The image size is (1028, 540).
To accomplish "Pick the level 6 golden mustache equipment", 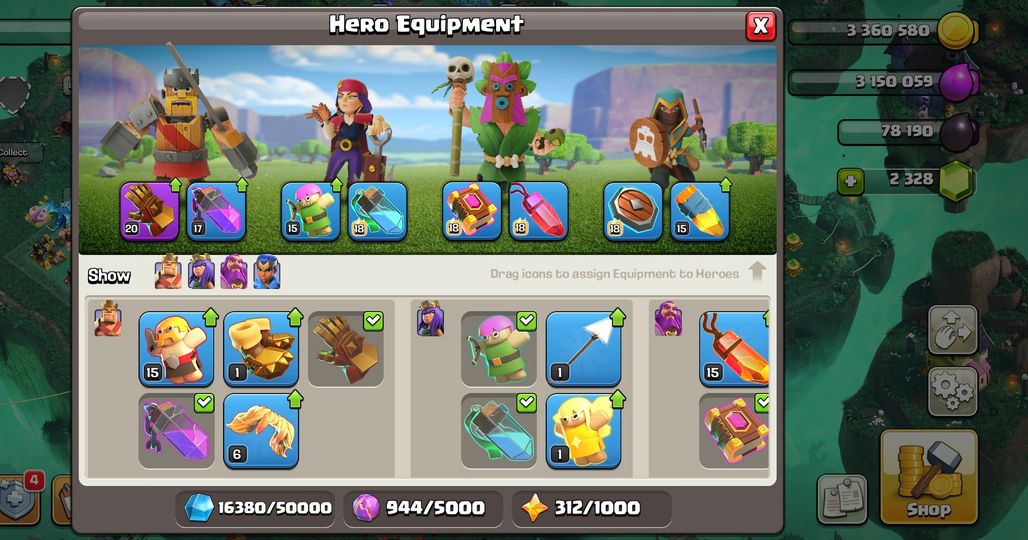I will [x=261, y=431].
